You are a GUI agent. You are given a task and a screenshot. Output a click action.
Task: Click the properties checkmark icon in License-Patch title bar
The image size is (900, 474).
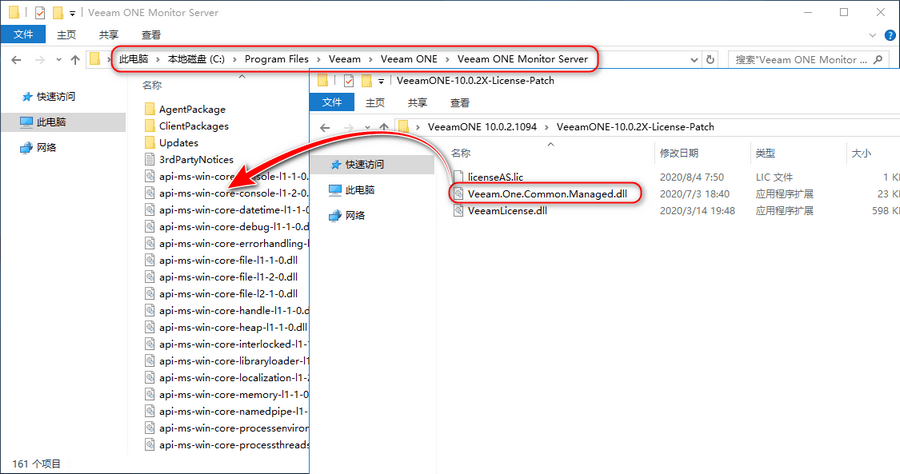tap(348, 80)
